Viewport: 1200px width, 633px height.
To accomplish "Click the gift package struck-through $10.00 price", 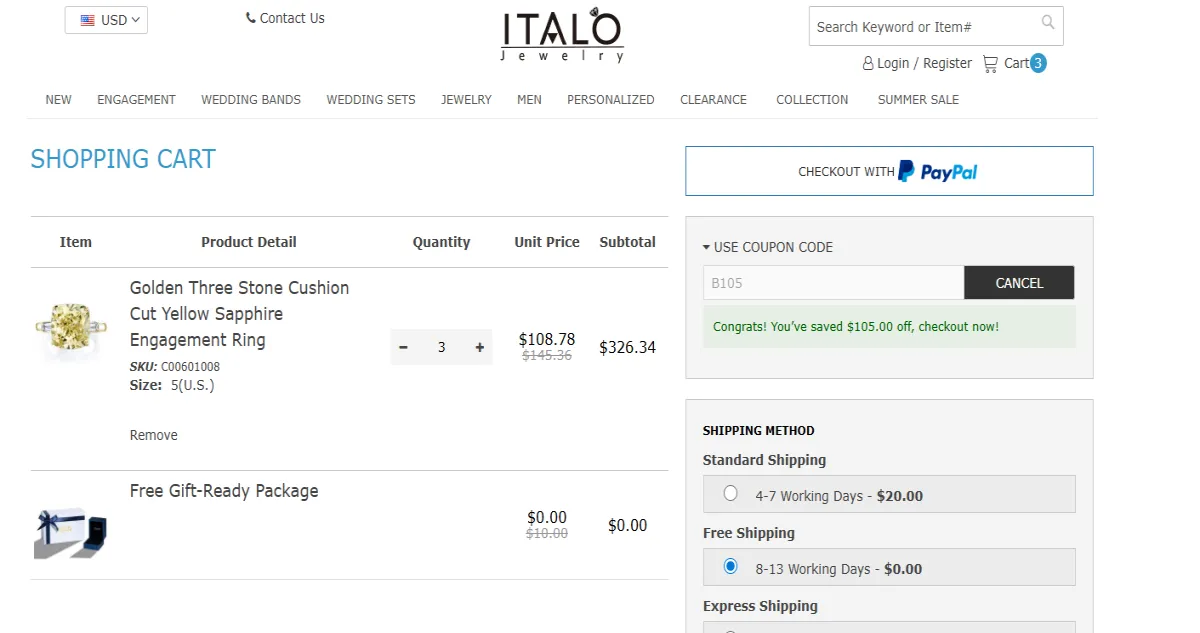I will click(547, 534).
